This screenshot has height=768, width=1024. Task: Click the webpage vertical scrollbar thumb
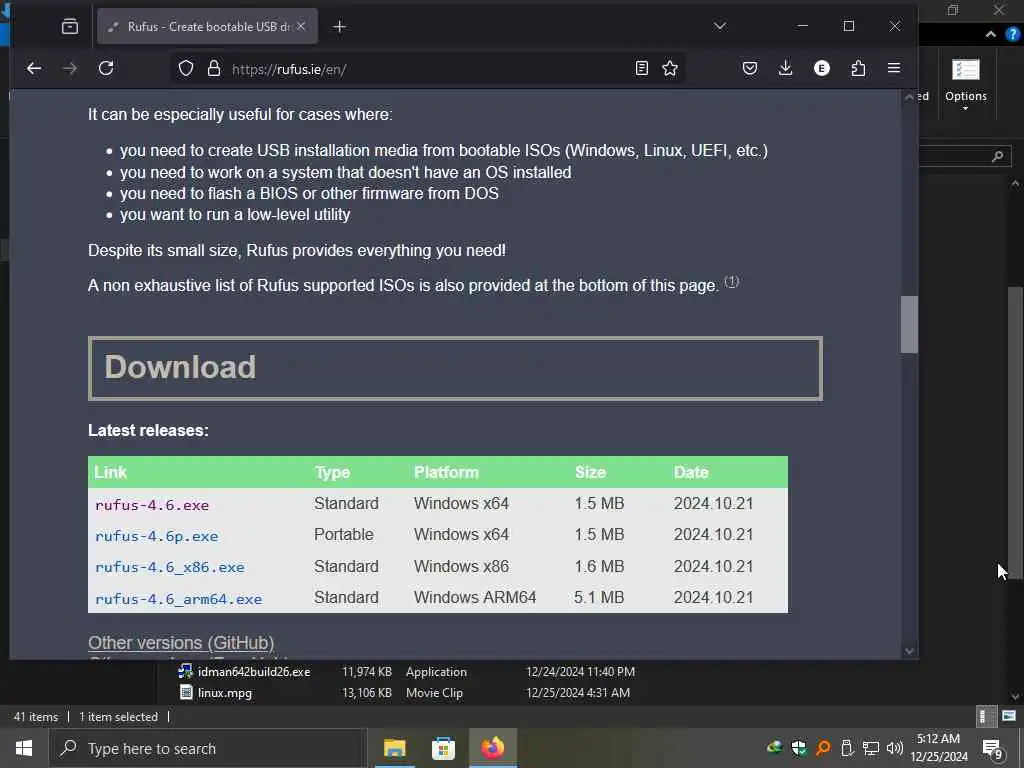[x=908, y=325]
